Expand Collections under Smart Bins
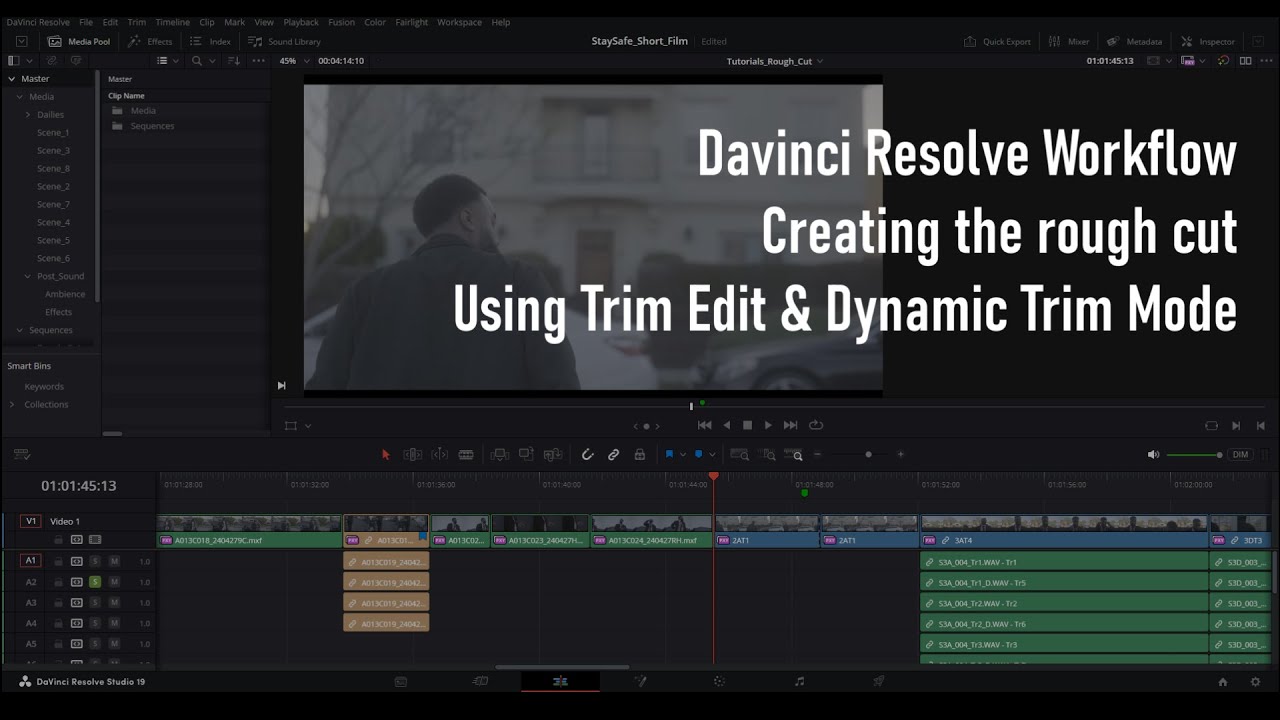This screenshot has width=1280, height=720. [12, 405]
